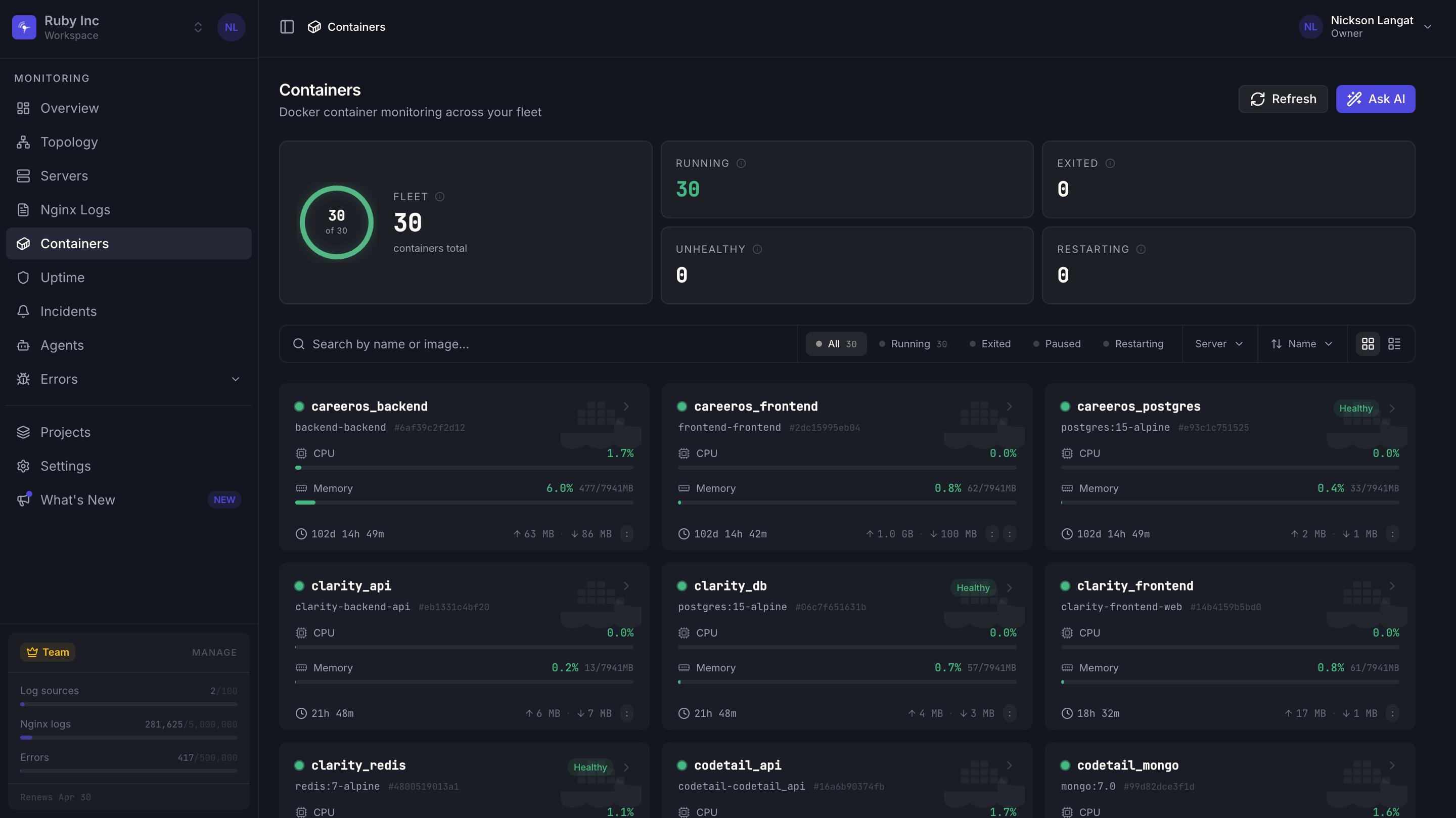
Task: Click the Containers breadcrumb in top bar
Action: 346,27
